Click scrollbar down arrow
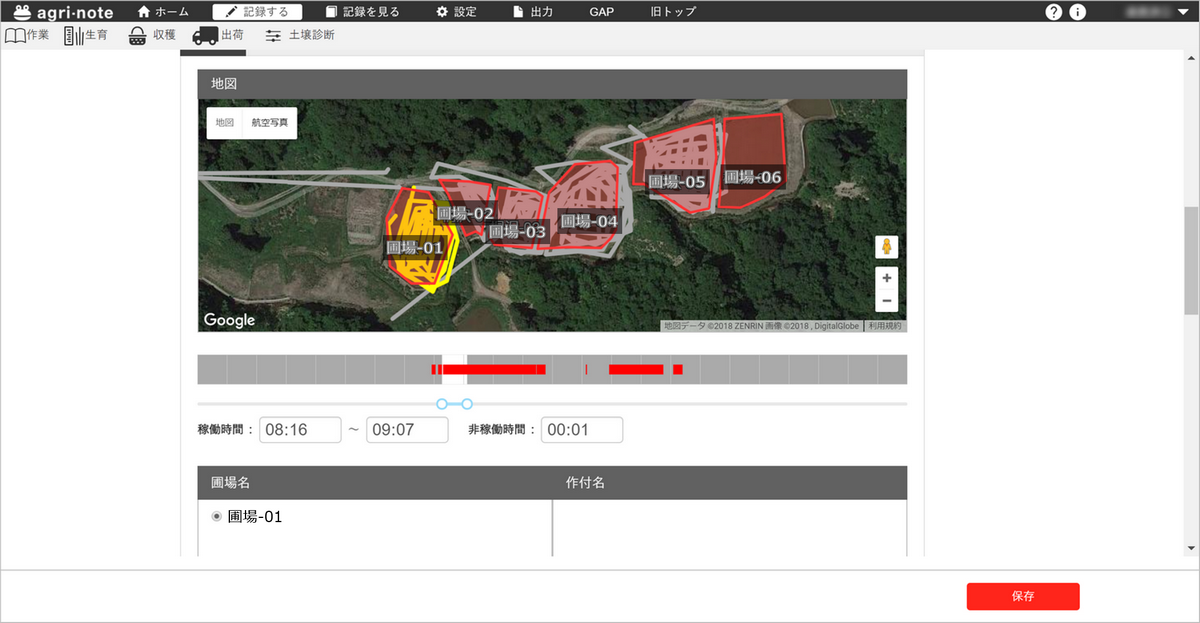Viewport: 1200px width, 623px height. tap(1191, 548)
